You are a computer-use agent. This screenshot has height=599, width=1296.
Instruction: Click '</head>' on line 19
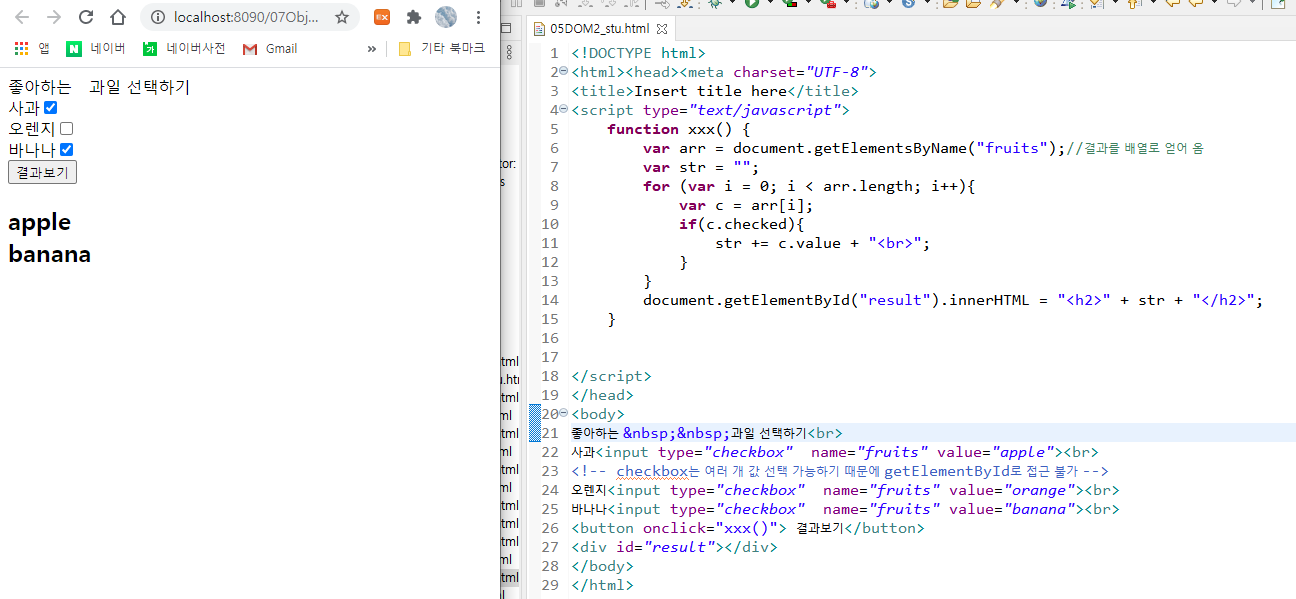coord(602,395)
